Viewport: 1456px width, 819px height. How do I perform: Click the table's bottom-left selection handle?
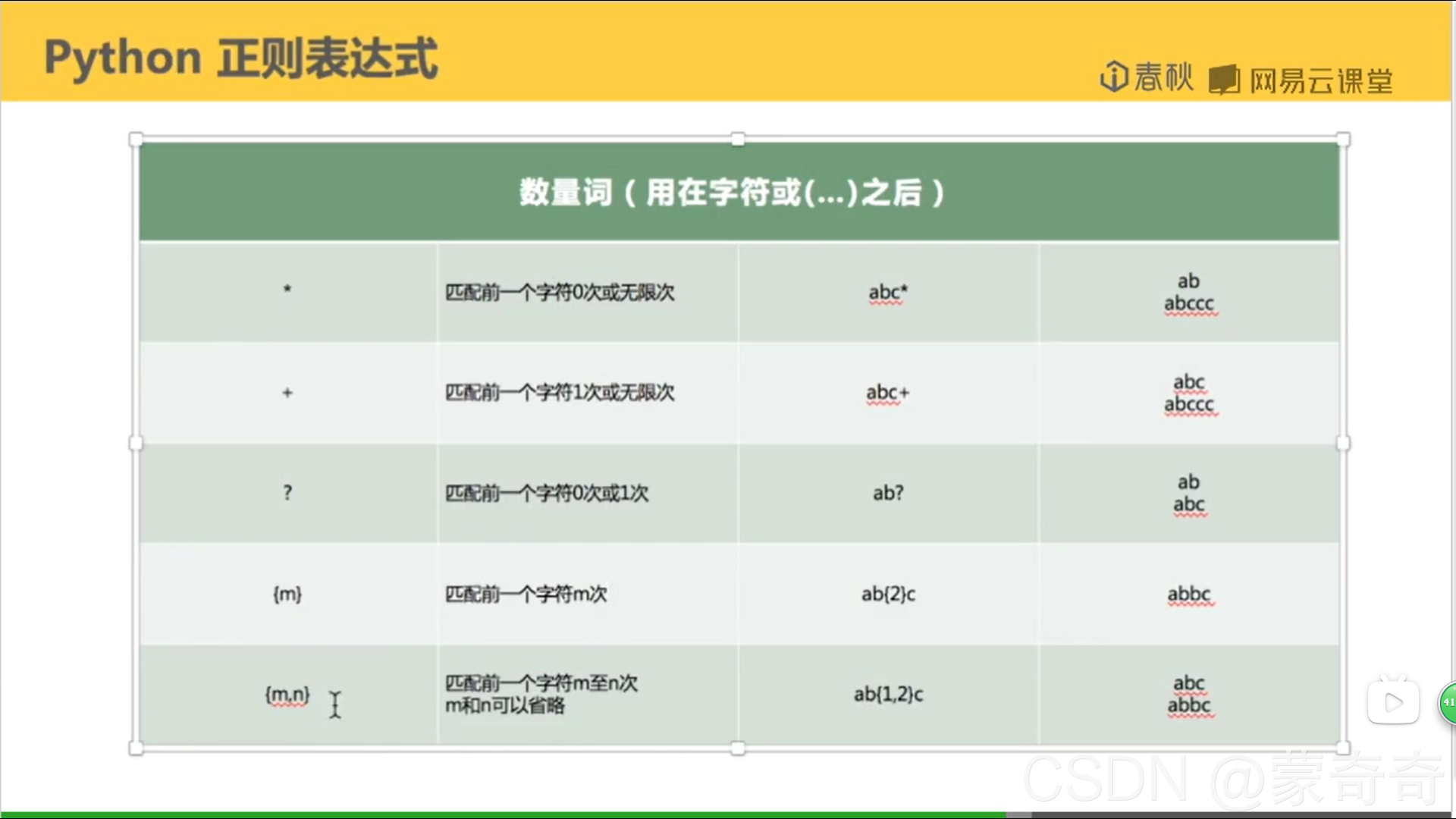(x=136, y=748)
